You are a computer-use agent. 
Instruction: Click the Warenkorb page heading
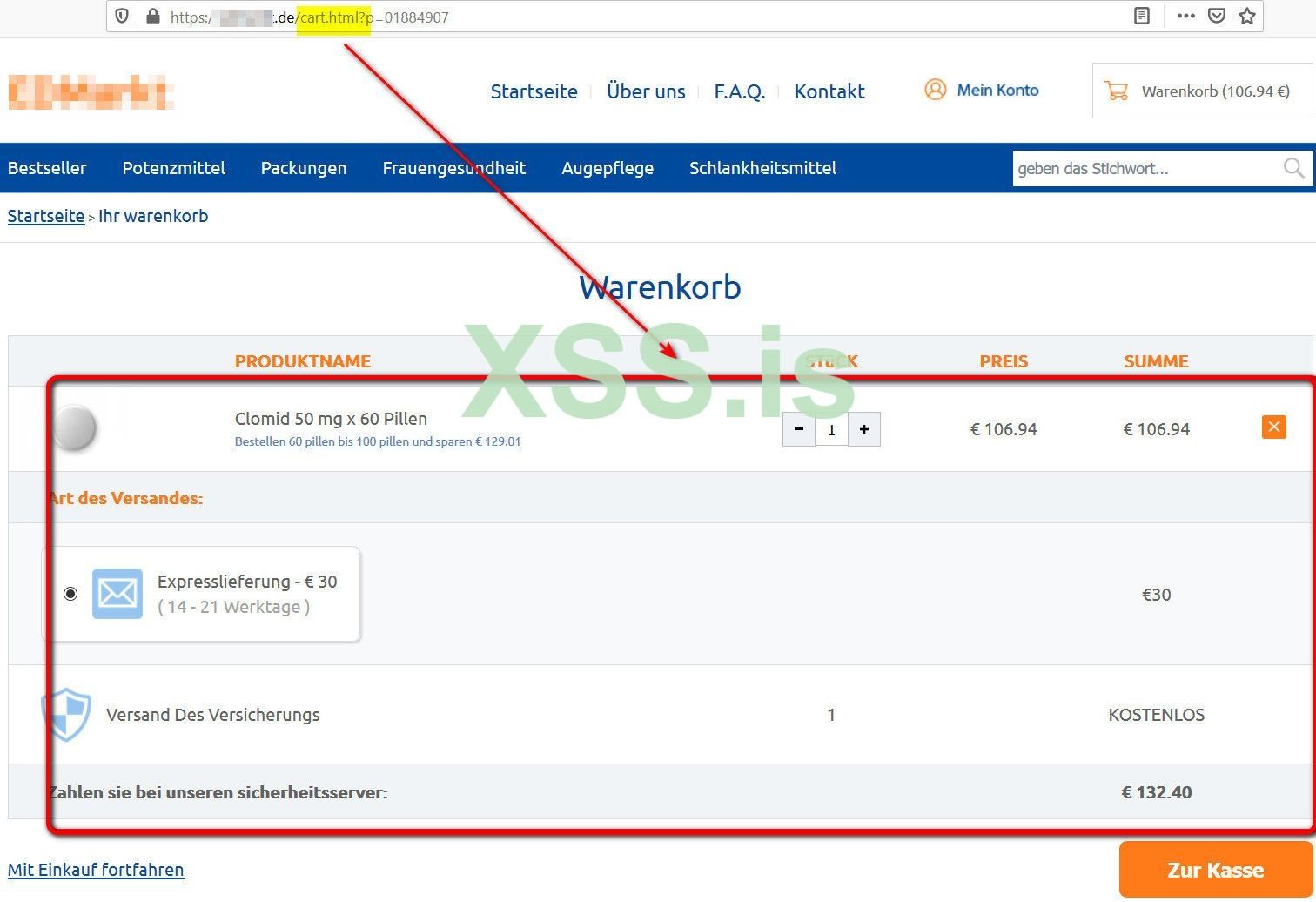point(660,287)
